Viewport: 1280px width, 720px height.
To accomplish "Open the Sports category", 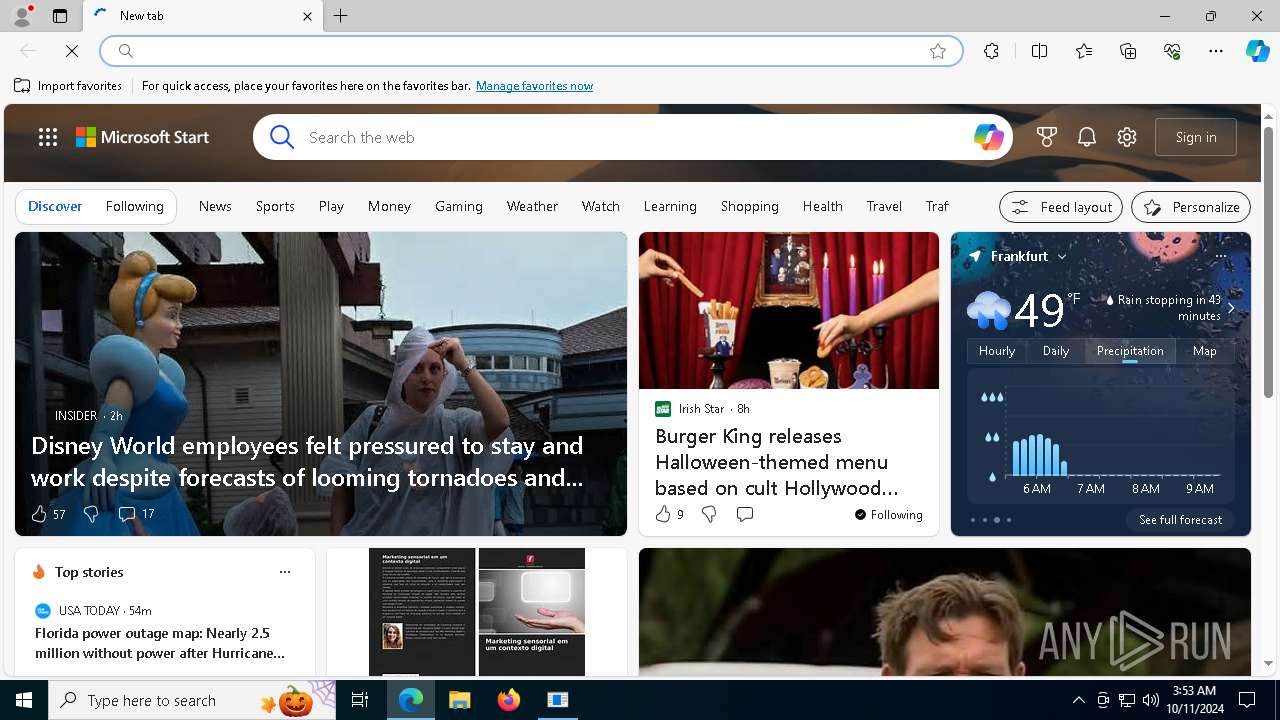I will point(275,206).
